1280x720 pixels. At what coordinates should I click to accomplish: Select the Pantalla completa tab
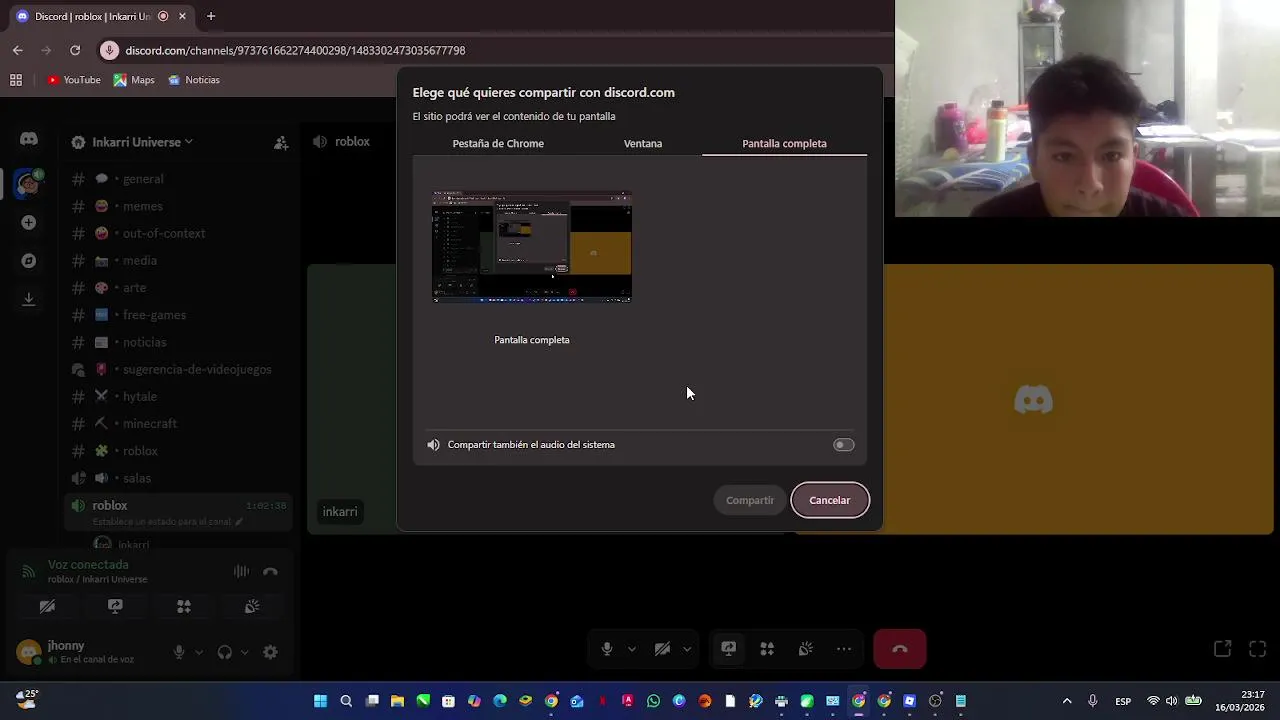click(x=784, y=143)
